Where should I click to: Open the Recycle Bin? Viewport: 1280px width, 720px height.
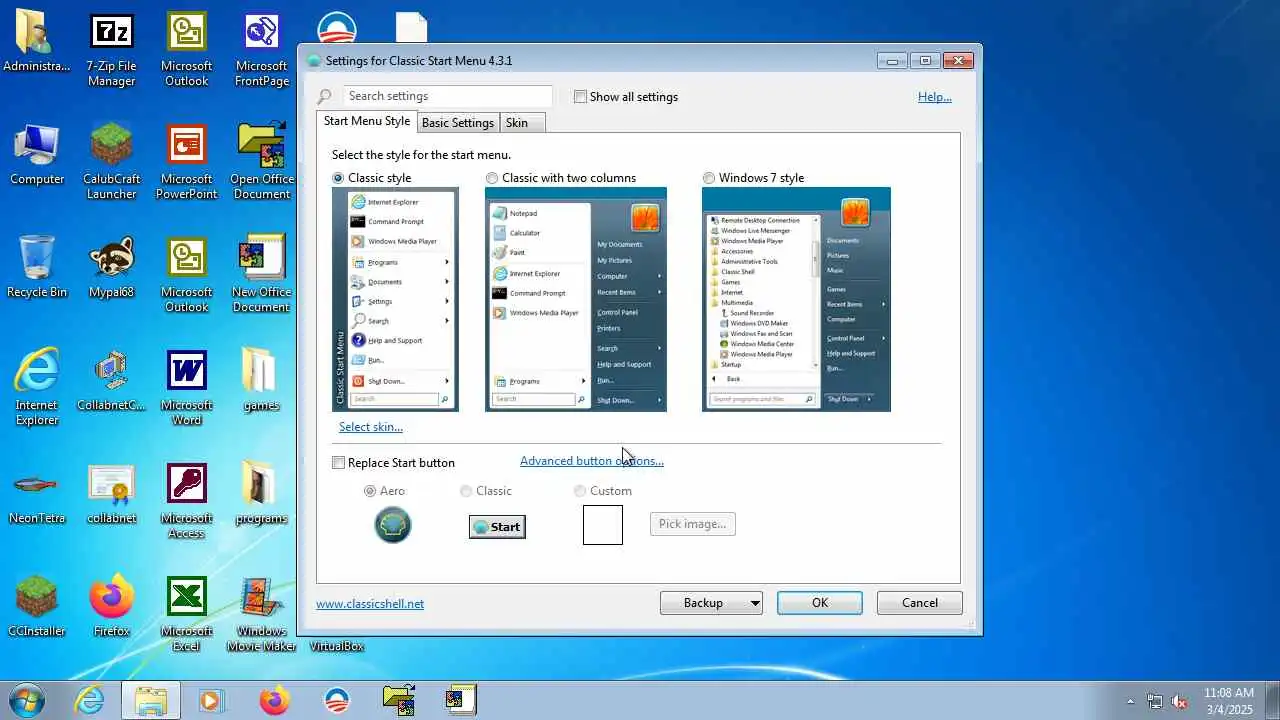pyautogui.click(x=37, y=267)
